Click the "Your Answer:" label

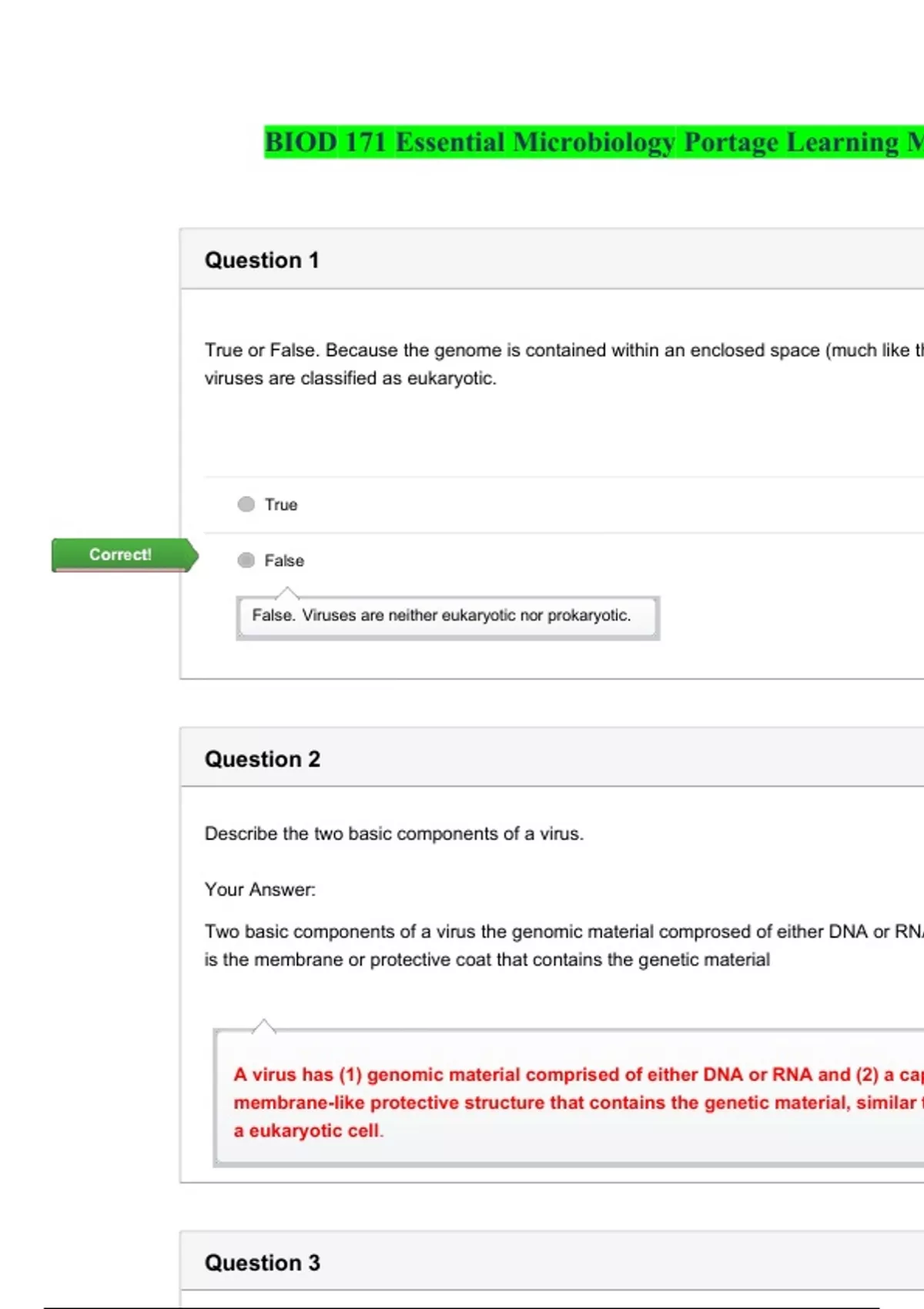pos(260,889)
